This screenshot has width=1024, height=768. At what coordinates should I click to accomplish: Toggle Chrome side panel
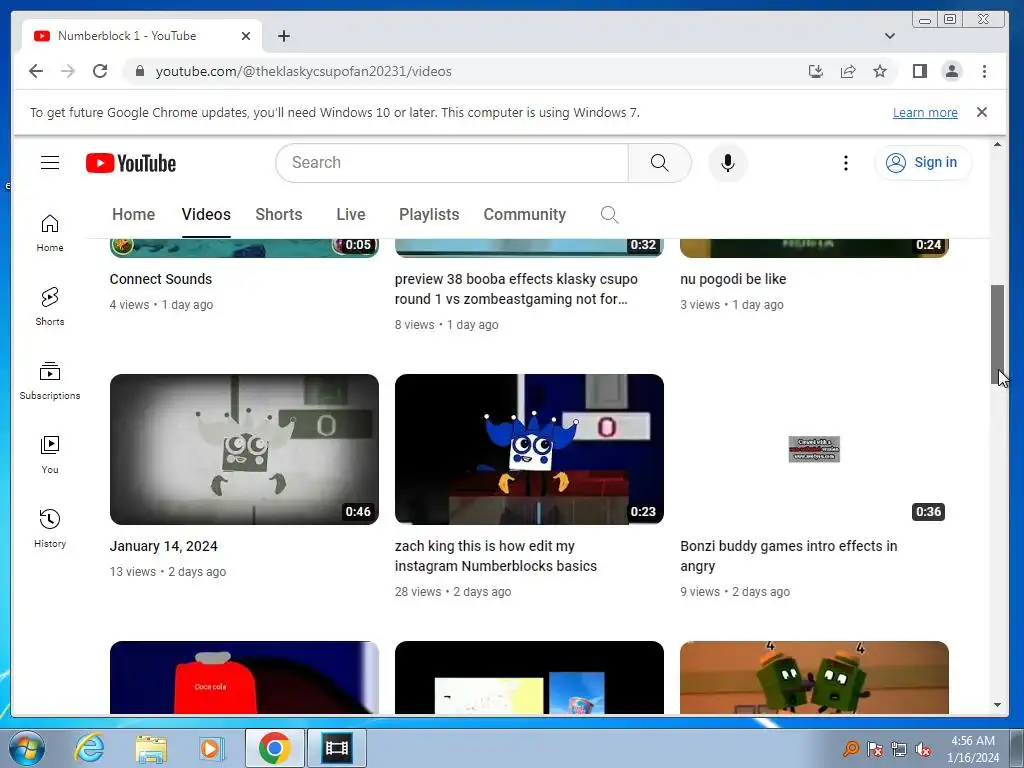point(920,71)
